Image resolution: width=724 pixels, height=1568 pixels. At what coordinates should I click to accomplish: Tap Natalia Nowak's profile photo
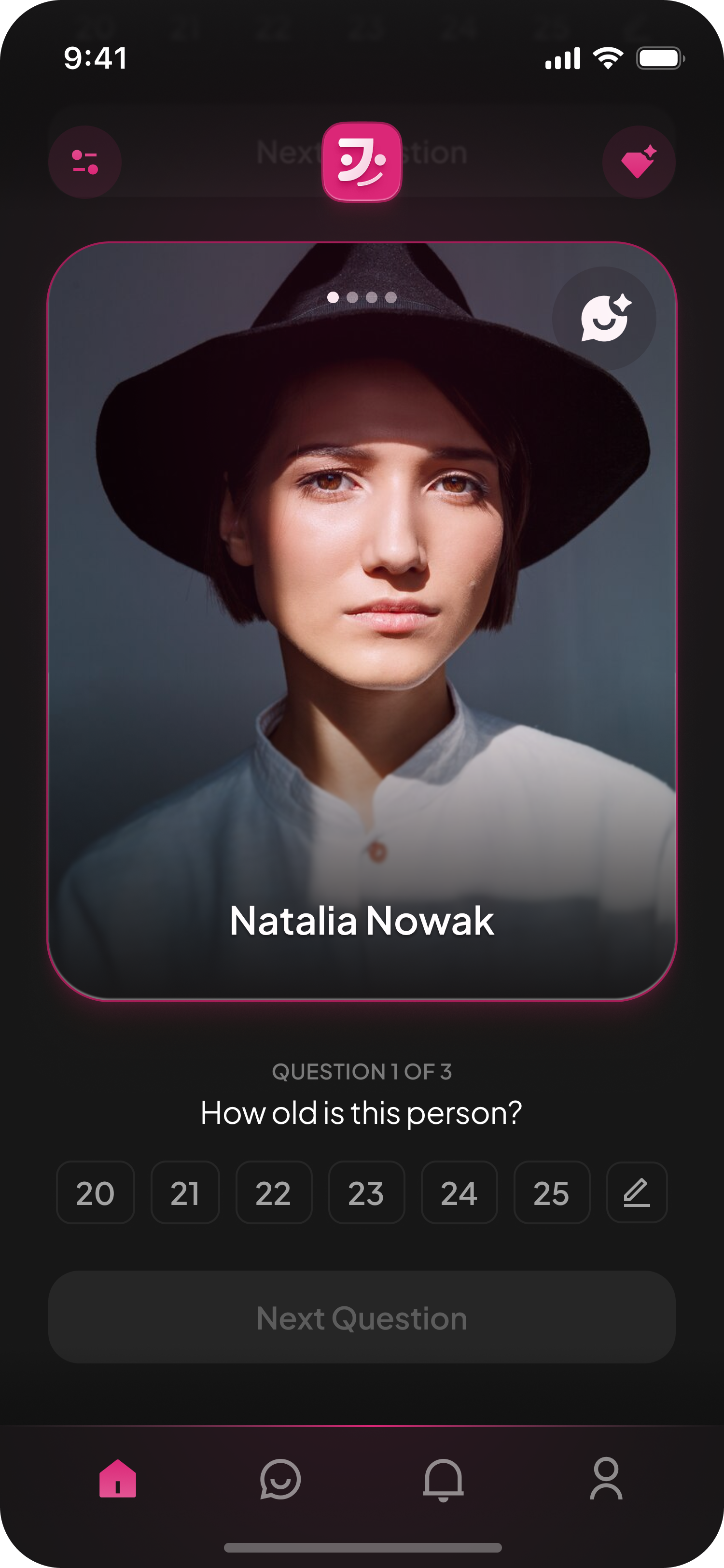362,621
